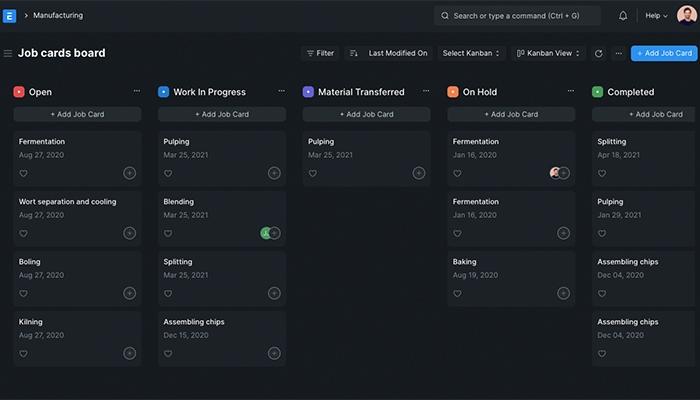
Task: Click the blue Add Job Card button
Action: [x=664, y=53]
